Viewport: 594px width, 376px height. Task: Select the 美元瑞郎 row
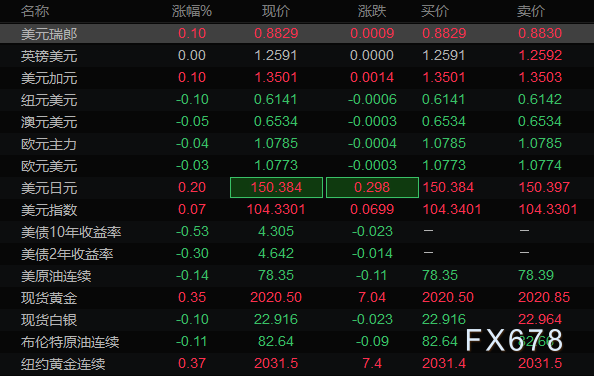pos(297,34)
